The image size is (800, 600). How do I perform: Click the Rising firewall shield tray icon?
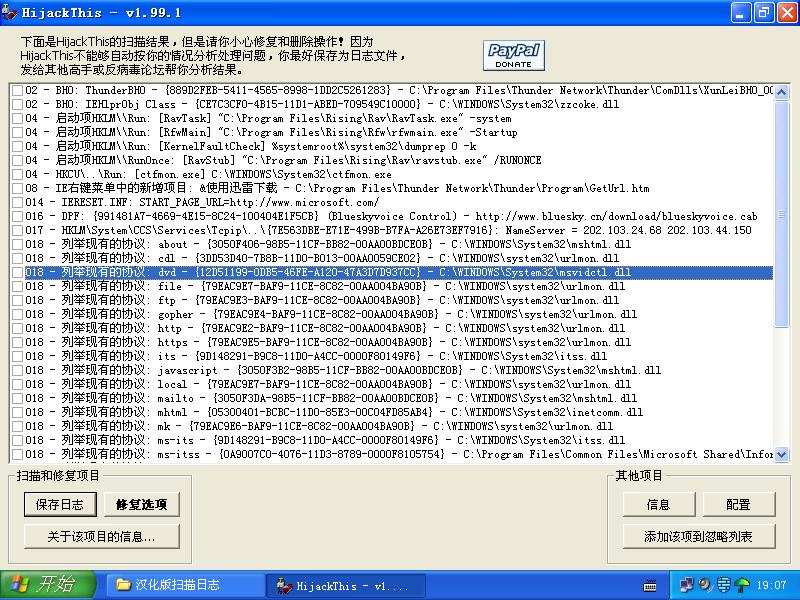[723, 585]
